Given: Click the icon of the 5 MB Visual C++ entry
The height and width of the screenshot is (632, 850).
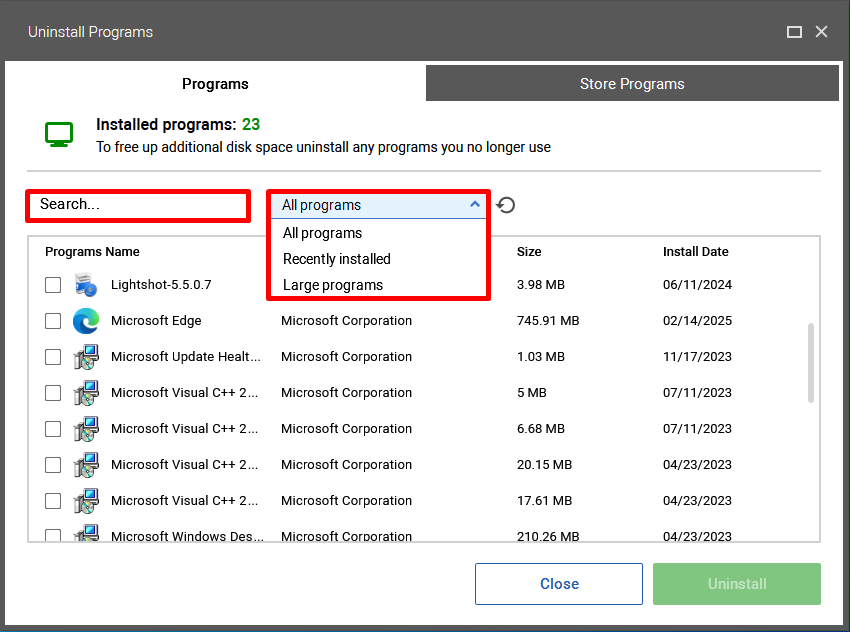Looking at the screenshot, I should (86, 392).
